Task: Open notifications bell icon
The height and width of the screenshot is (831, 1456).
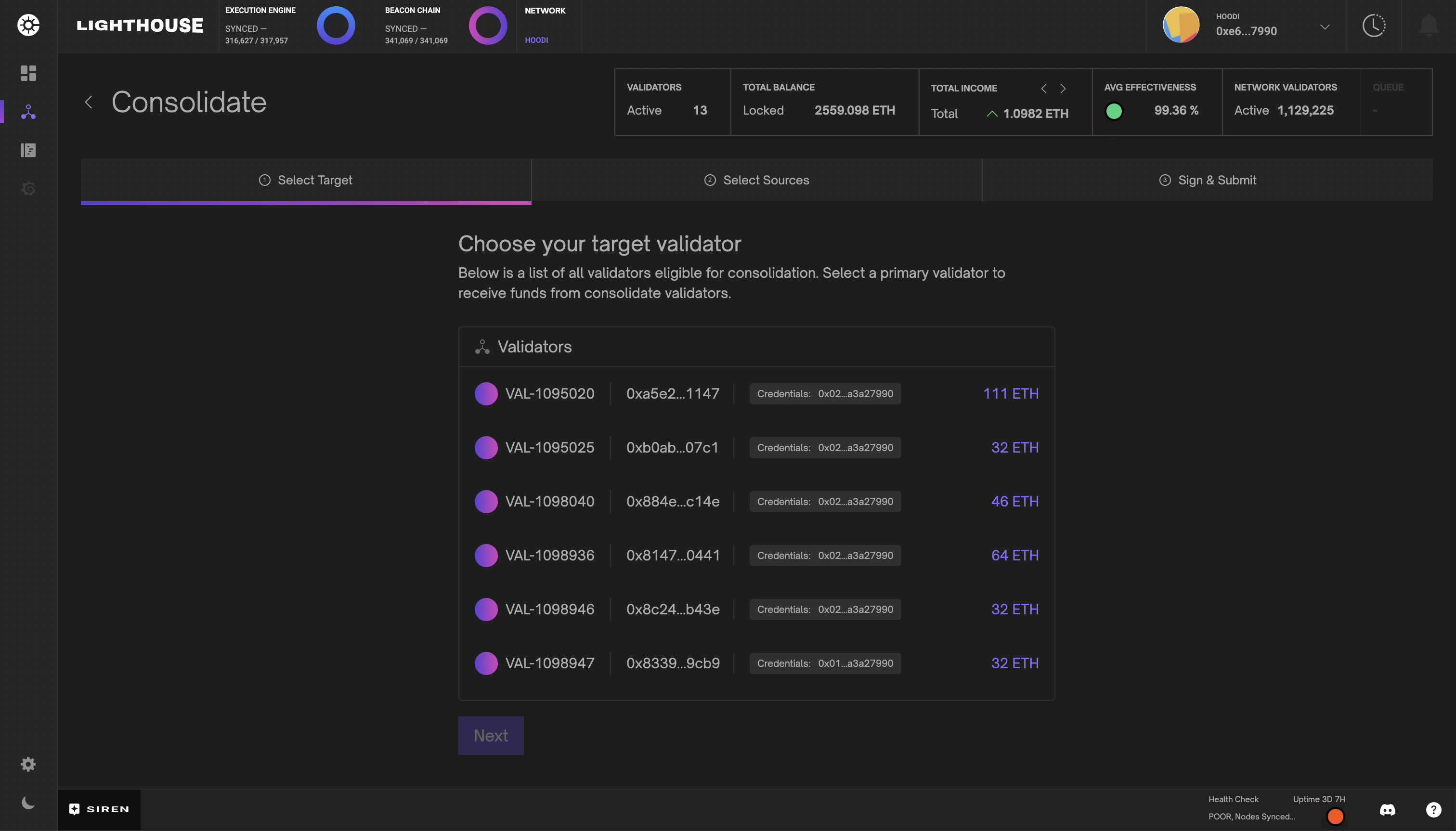Action: point(1429,25)
